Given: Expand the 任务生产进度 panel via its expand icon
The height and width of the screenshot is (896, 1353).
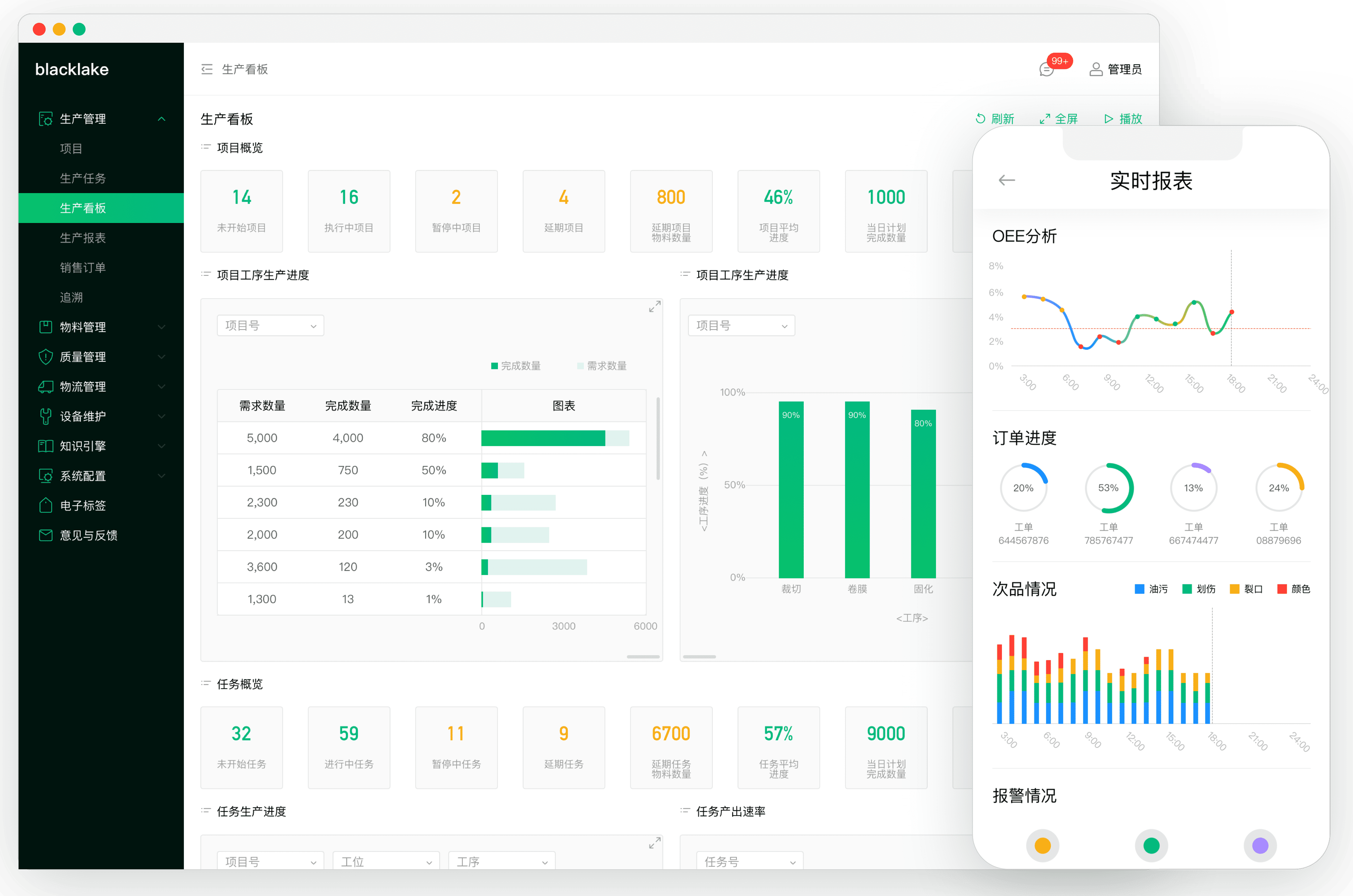Looking at the screenshot, I should coord(654,843).
